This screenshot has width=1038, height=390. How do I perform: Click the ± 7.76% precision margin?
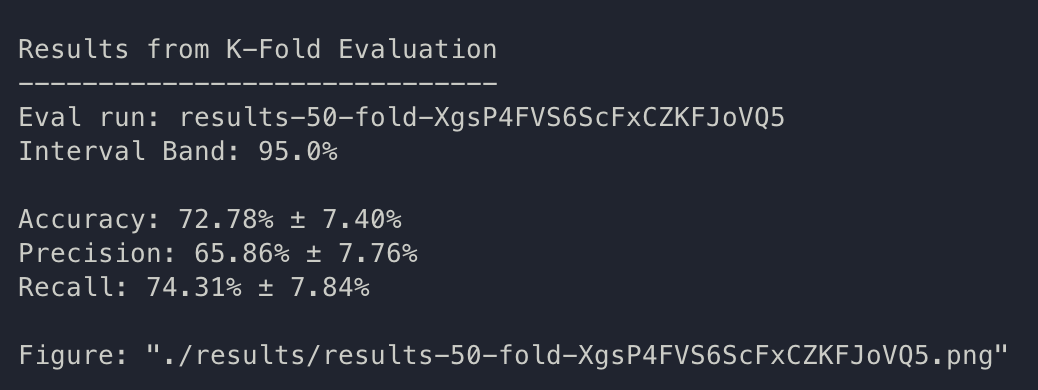[x=362, y=254]
